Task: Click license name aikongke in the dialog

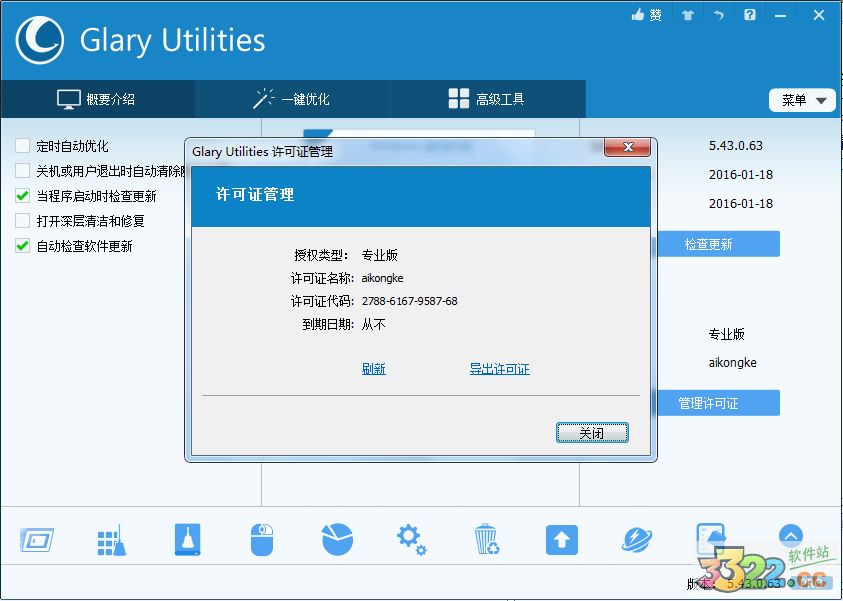Action: click(x=382, y=278)
